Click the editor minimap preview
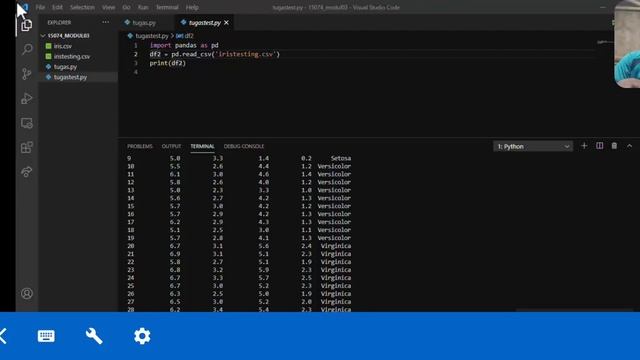640x360 pixels. point(604,42)
